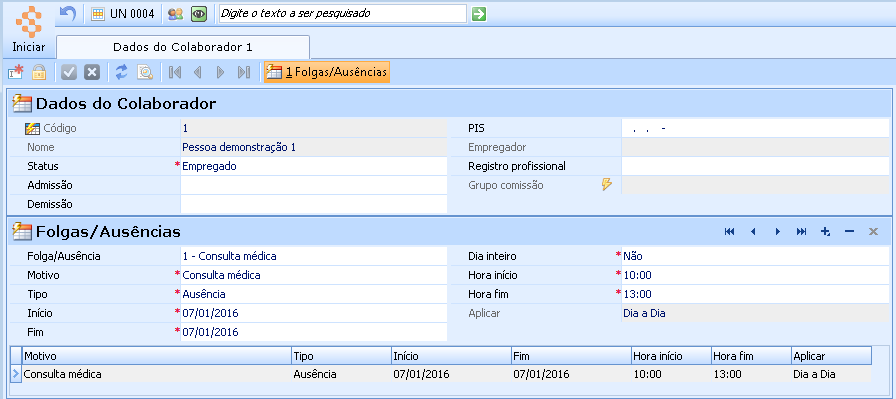Click the Fim date field
This screenshot has width=896, height=399.
click(314, 332)
